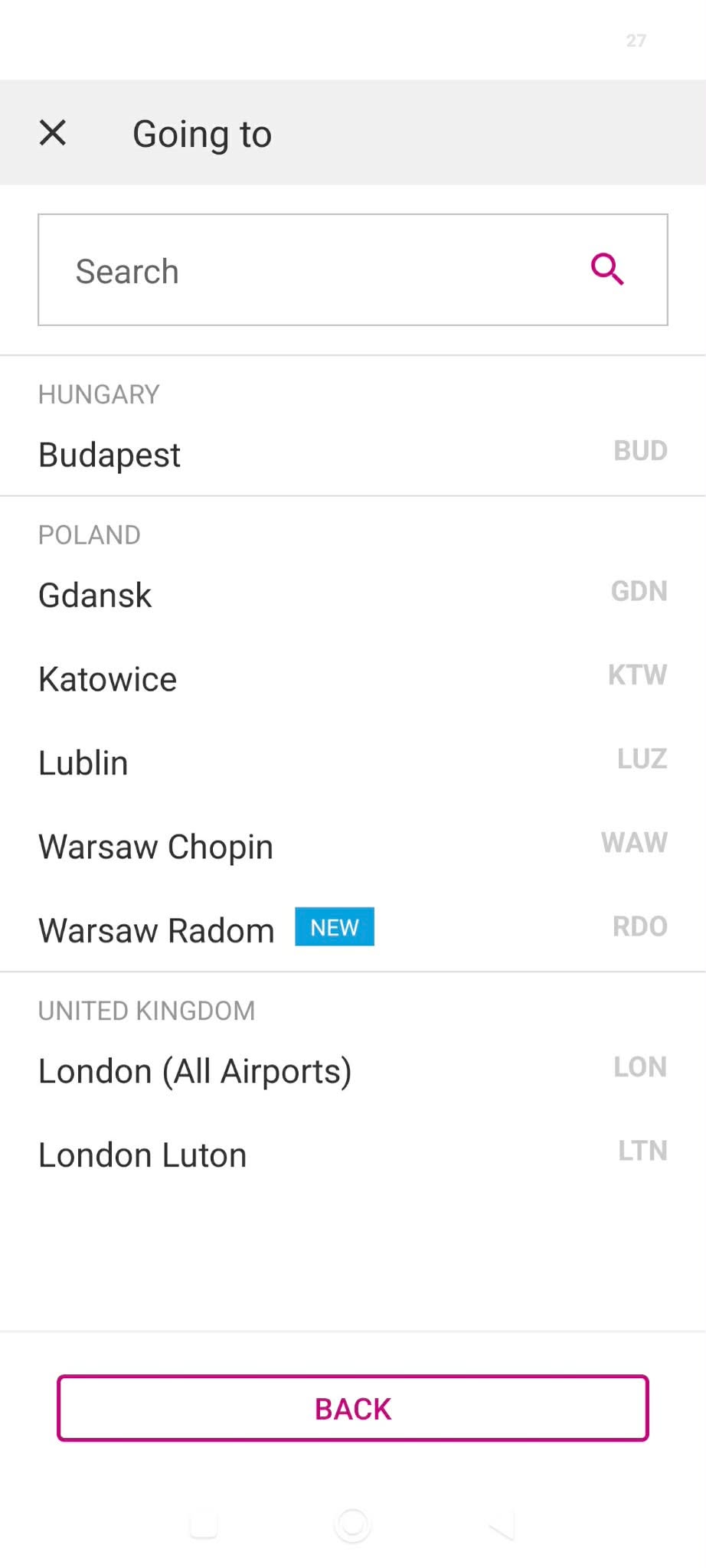Tap the Android back triangle icon
The height and width of the screenshot is (1568, 706).
(502, 1524)
